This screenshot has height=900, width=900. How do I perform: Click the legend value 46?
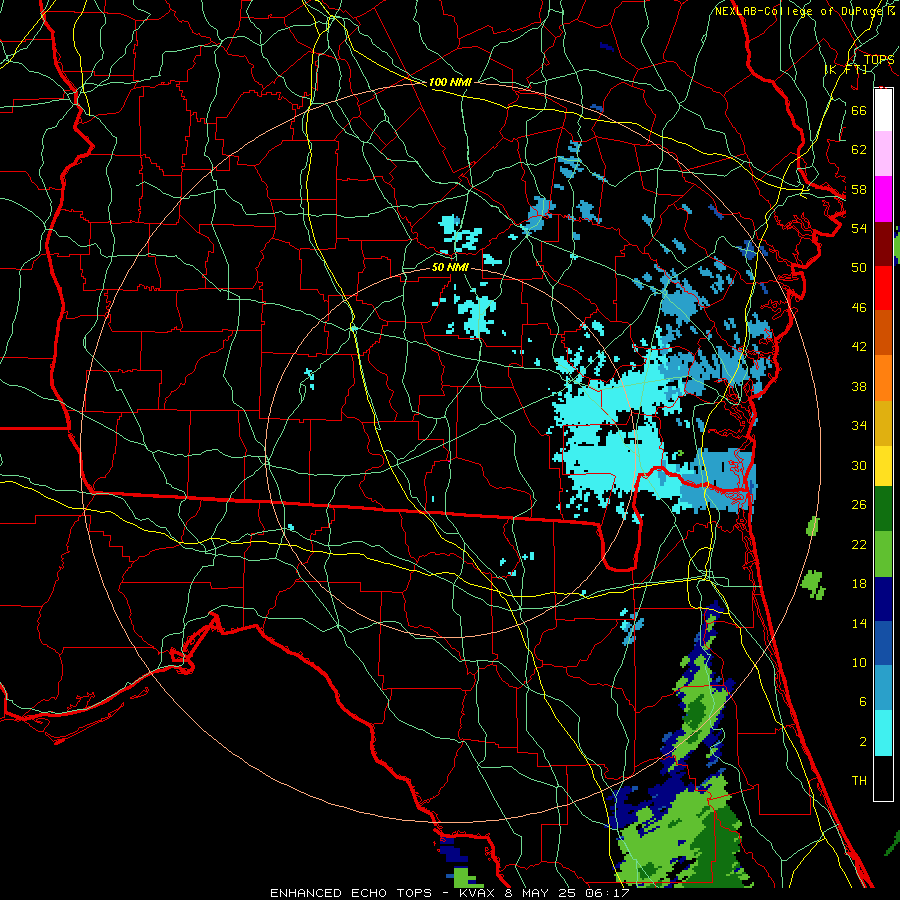coord(859,308)
